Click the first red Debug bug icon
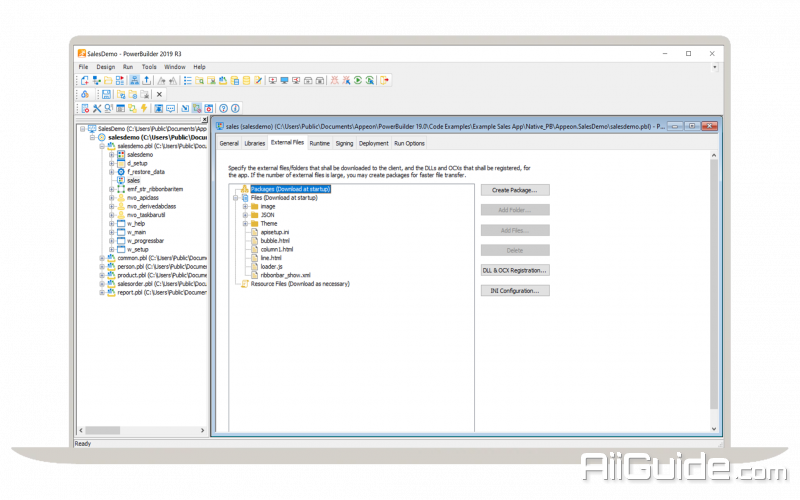The height and width of the screenshot is (500, 800). (335, 81)
